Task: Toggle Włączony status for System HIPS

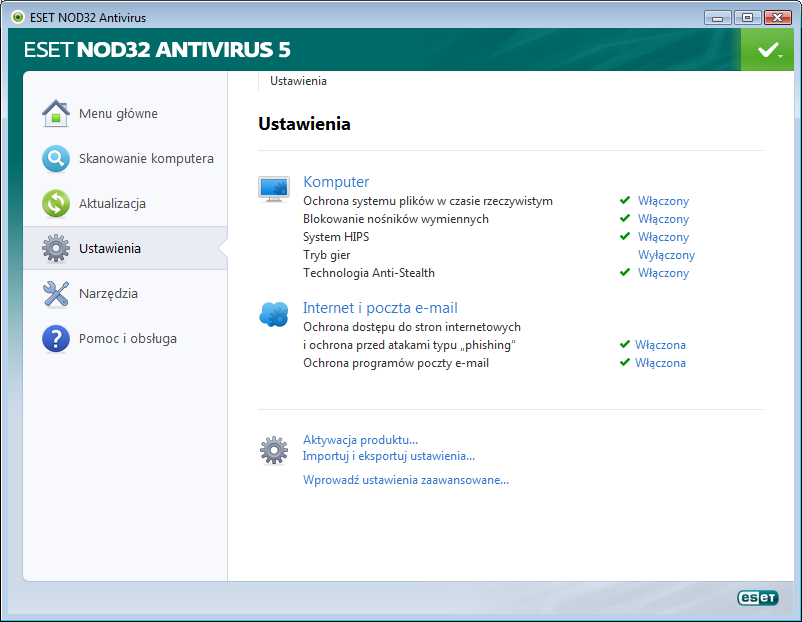Action: (x=663, y=237)
